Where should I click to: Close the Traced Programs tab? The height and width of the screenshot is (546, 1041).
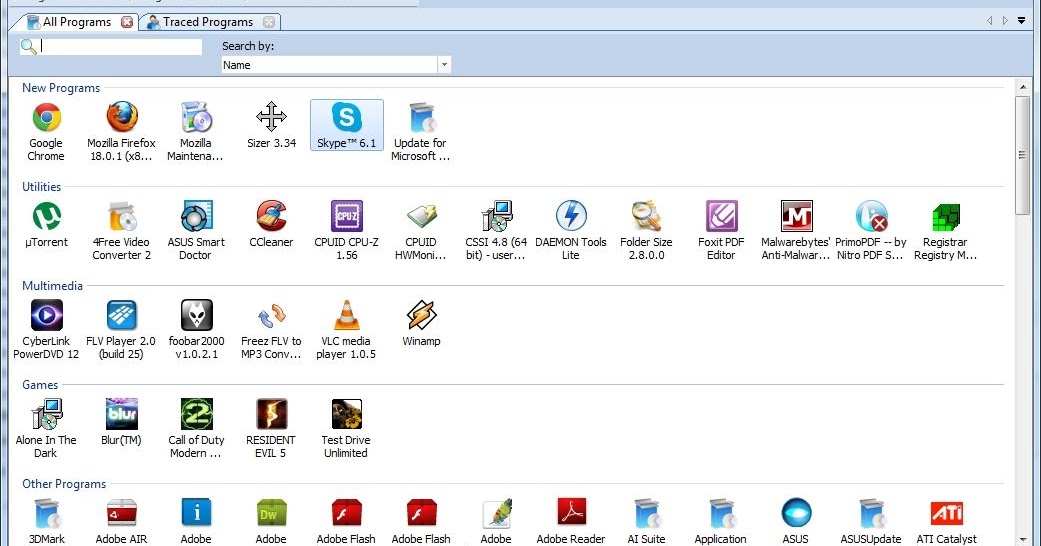pyautogui.click(x=269, y=22)
